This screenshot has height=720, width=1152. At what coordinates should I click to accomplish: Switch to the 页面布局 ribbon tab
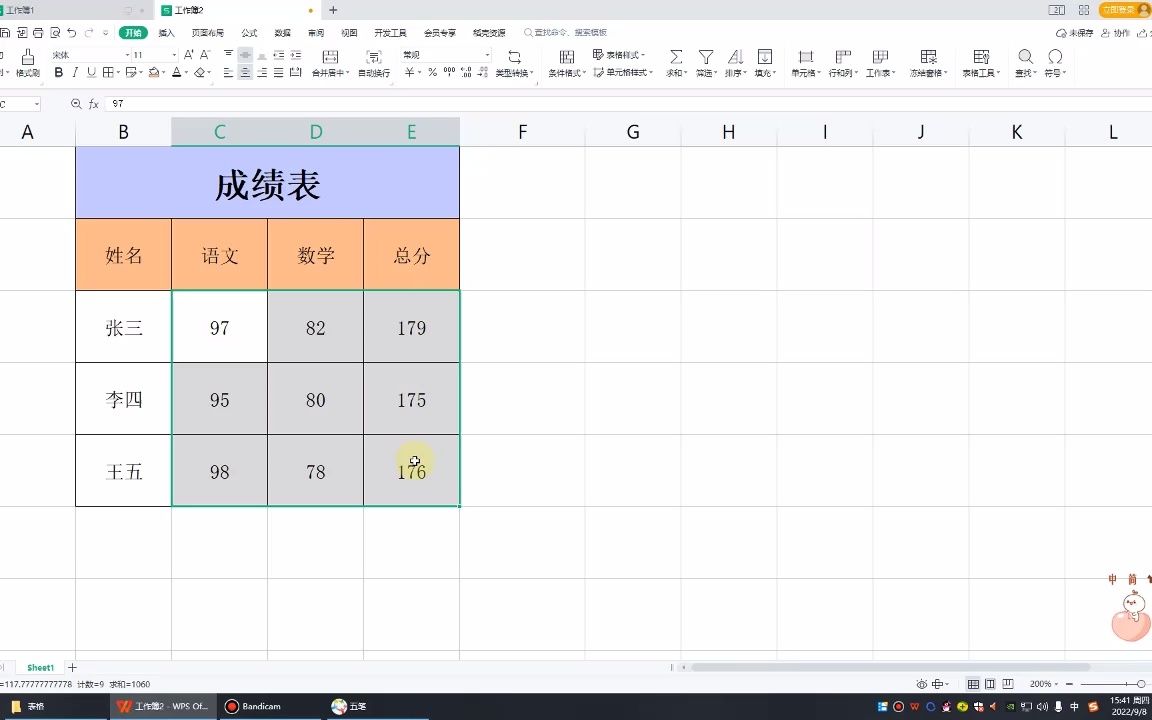[206, 32]
